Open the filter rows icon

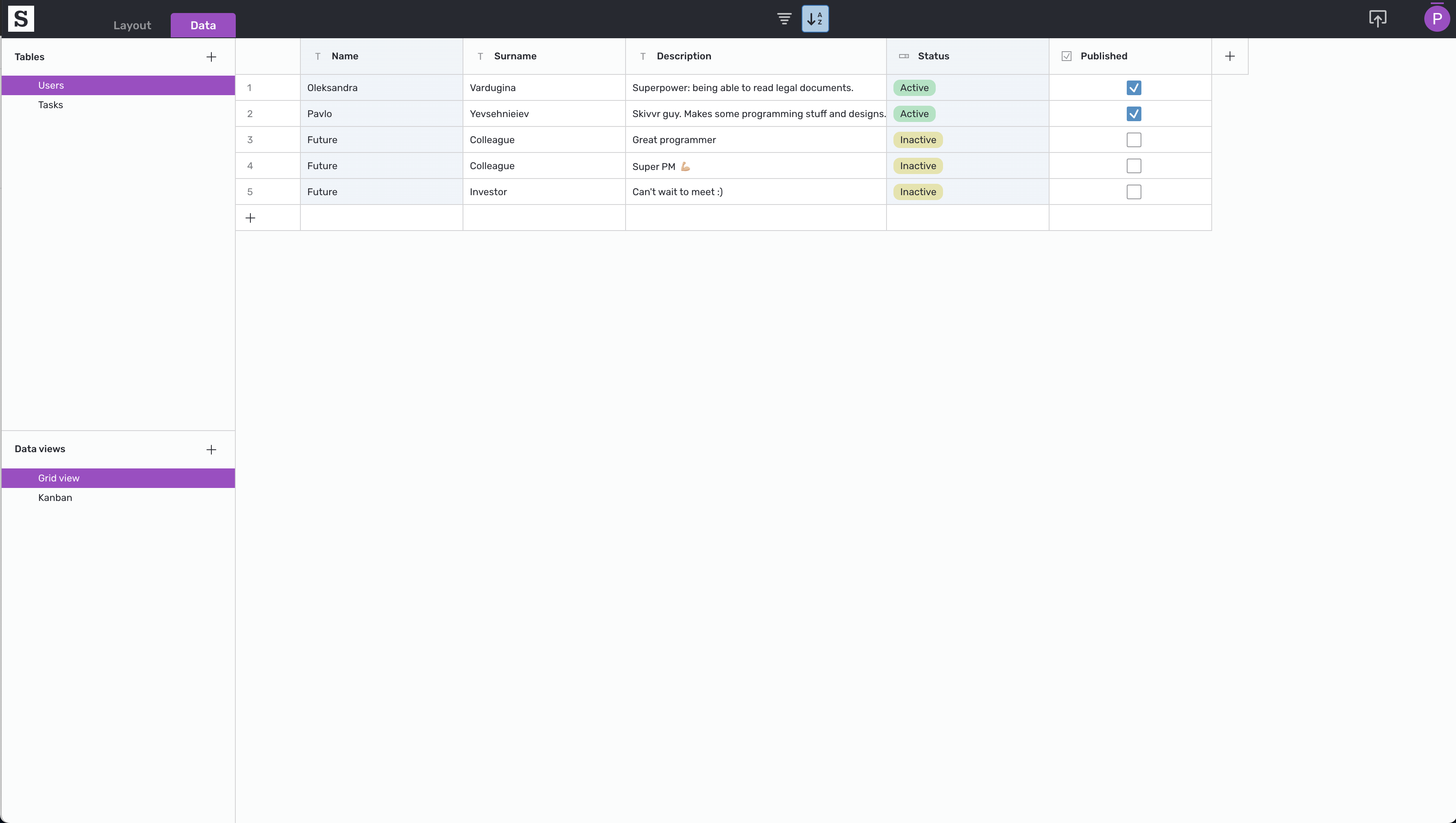[x=784, y=19]
